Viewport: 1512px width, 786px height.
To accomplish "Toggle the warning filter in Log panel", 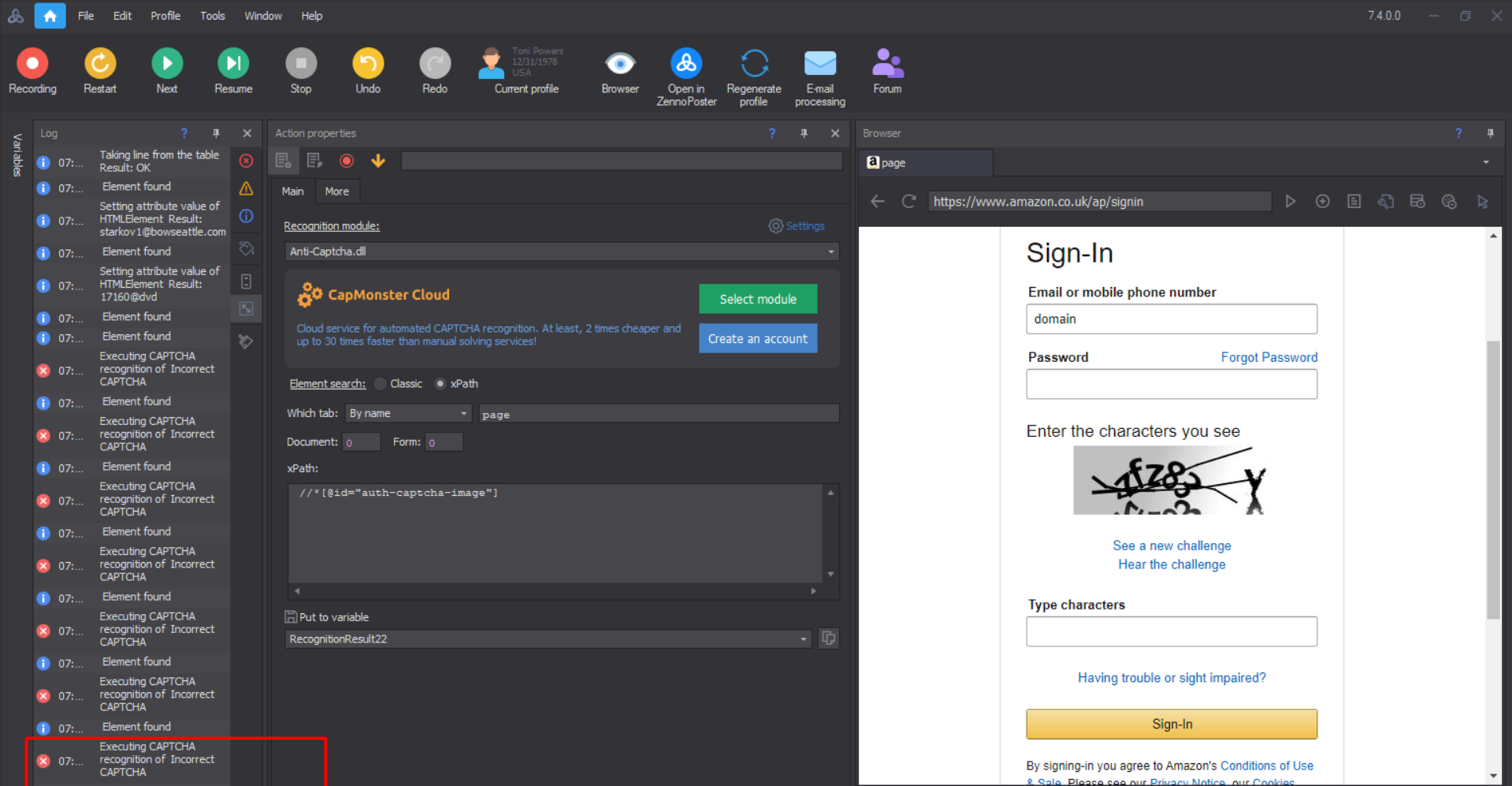I will 247,188.
